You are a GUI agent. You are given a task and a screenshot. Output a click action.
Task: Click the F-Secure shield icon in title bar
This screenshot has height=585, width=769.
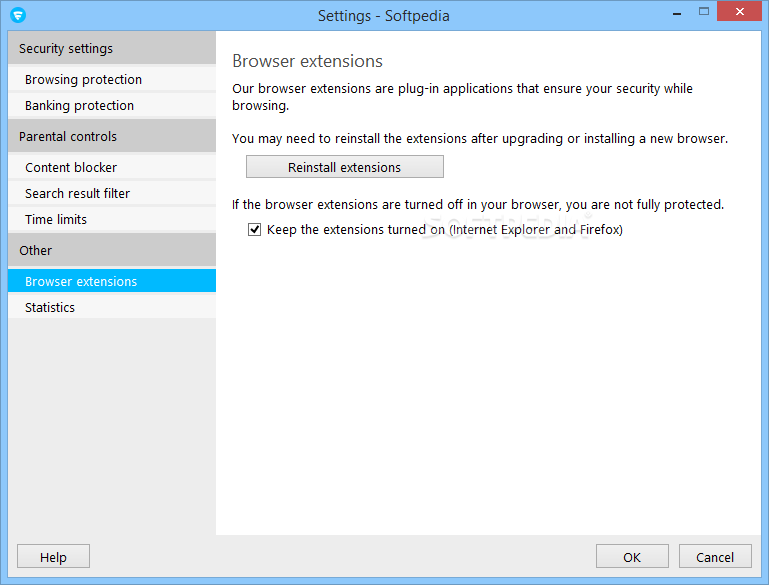coord(18,15)
